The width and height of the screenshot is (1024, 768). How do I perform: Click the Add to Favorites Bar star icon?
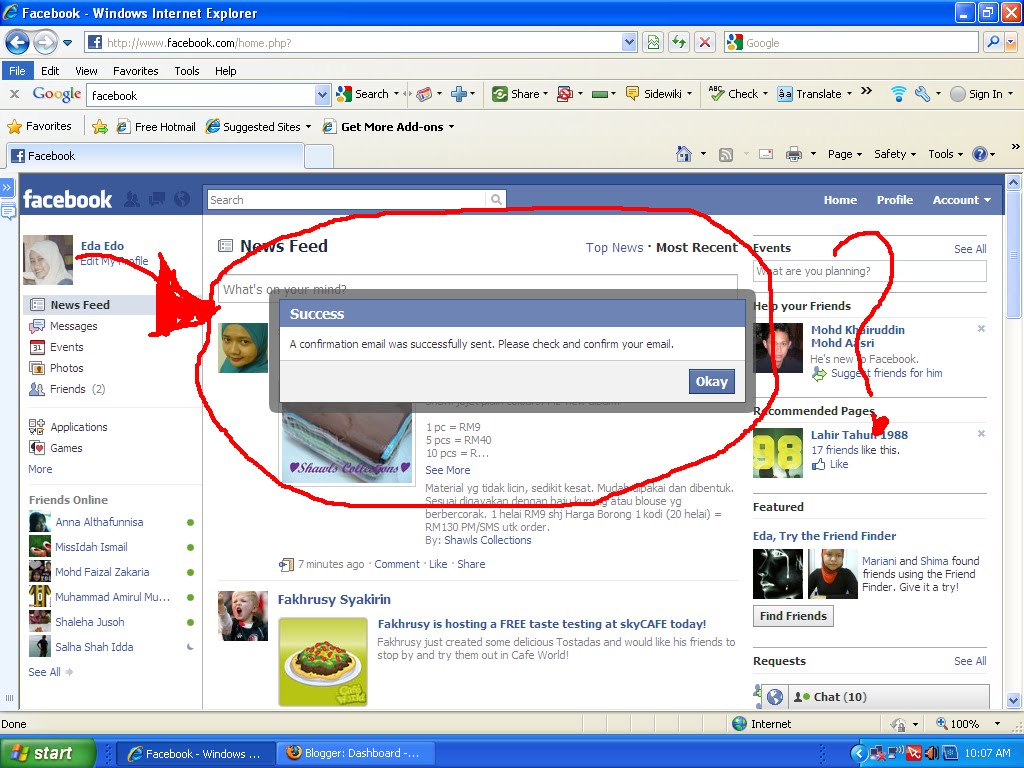(x=100, y=127)
